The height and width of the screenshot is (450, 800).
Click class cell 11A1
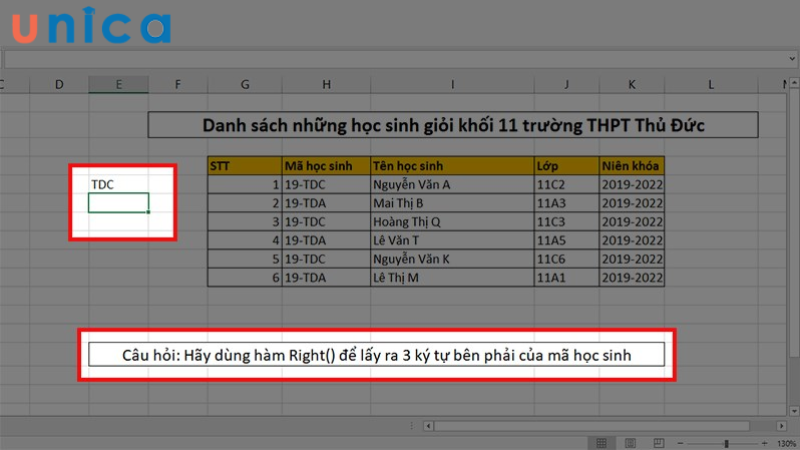tap(566, 278)
